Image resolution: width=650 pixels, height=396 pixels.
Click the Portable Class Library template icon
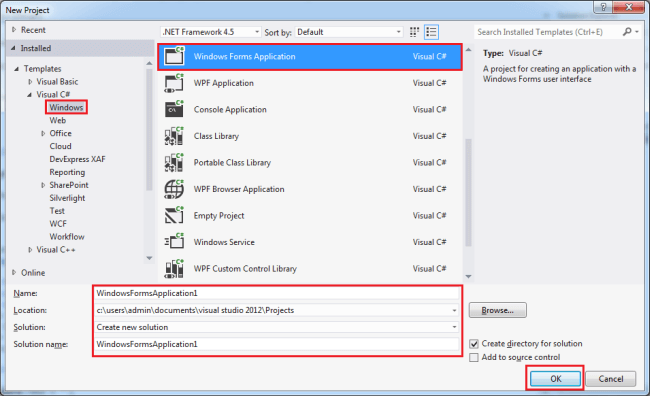tap(174, 163)
